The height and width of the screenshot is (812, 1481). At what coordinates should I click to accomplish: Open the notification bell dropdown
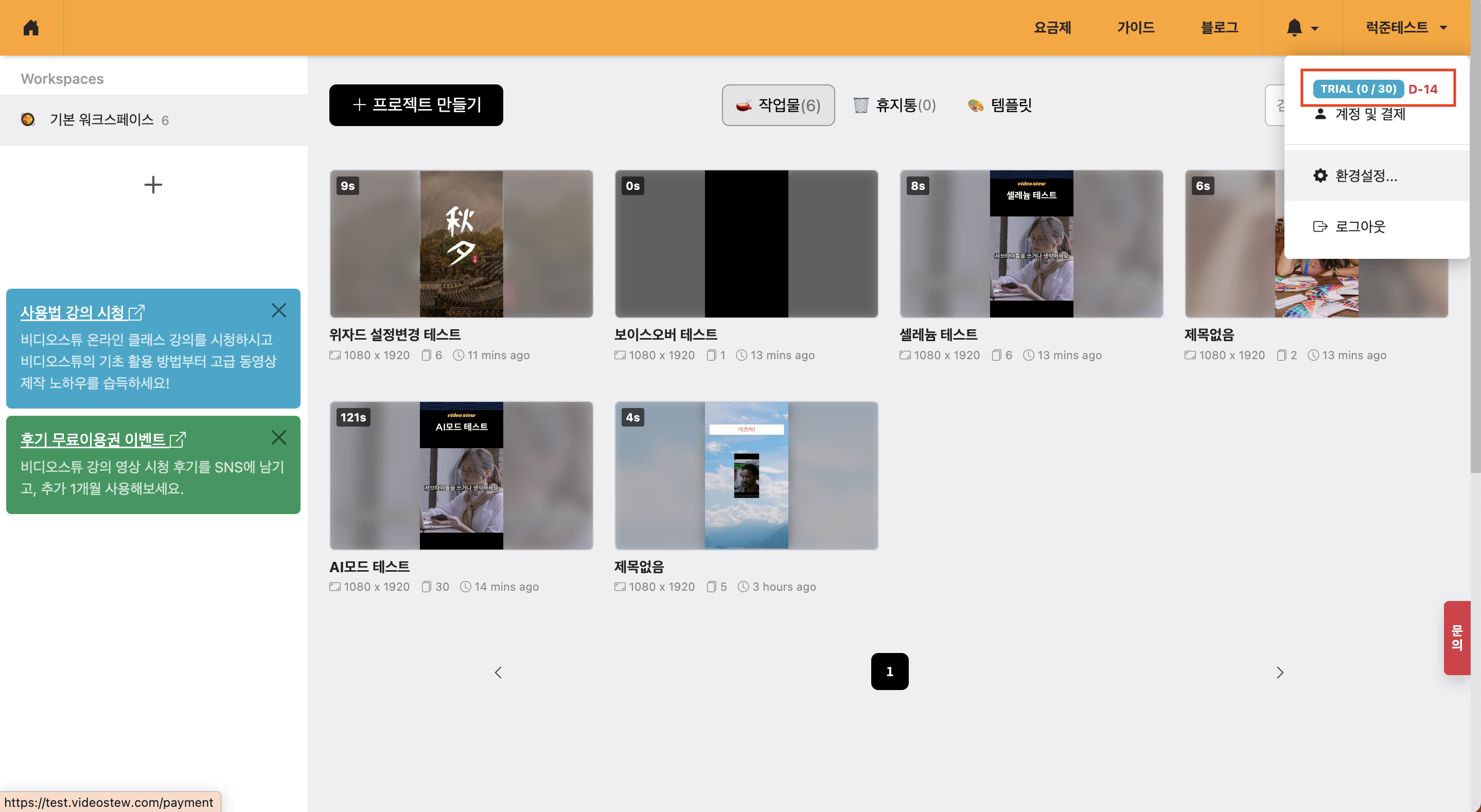[x=1301, y=28]
